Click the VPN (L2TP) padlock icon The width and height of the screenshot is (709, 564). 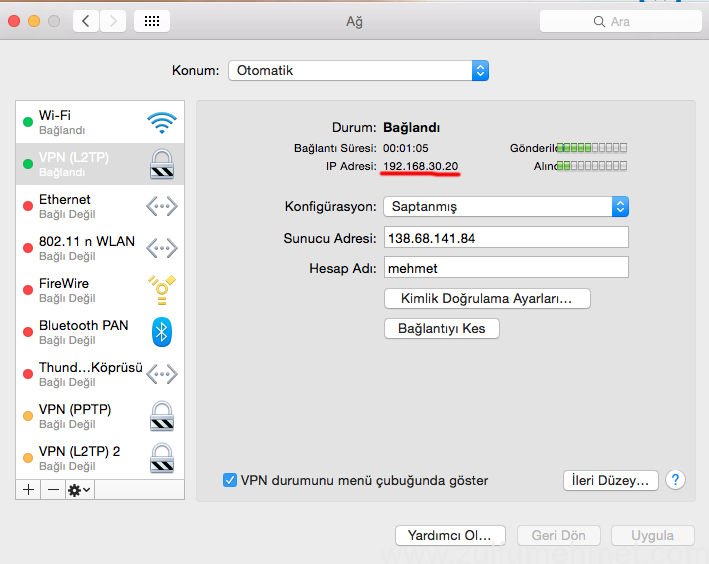point(161,164)
